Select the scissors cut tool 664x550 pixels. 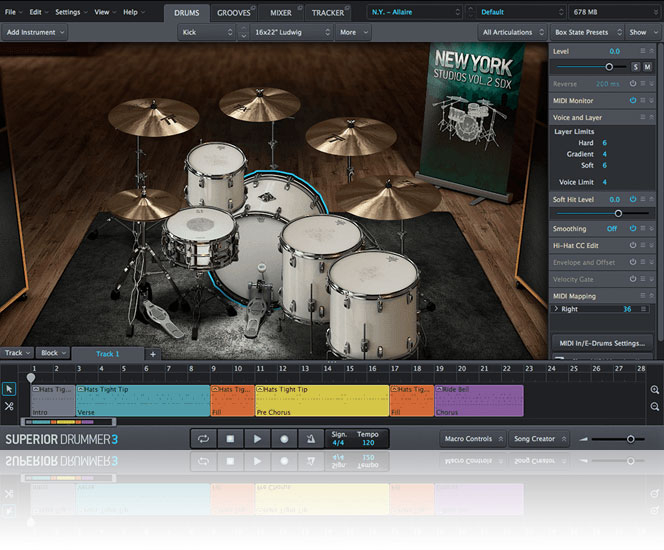[9, 406]
